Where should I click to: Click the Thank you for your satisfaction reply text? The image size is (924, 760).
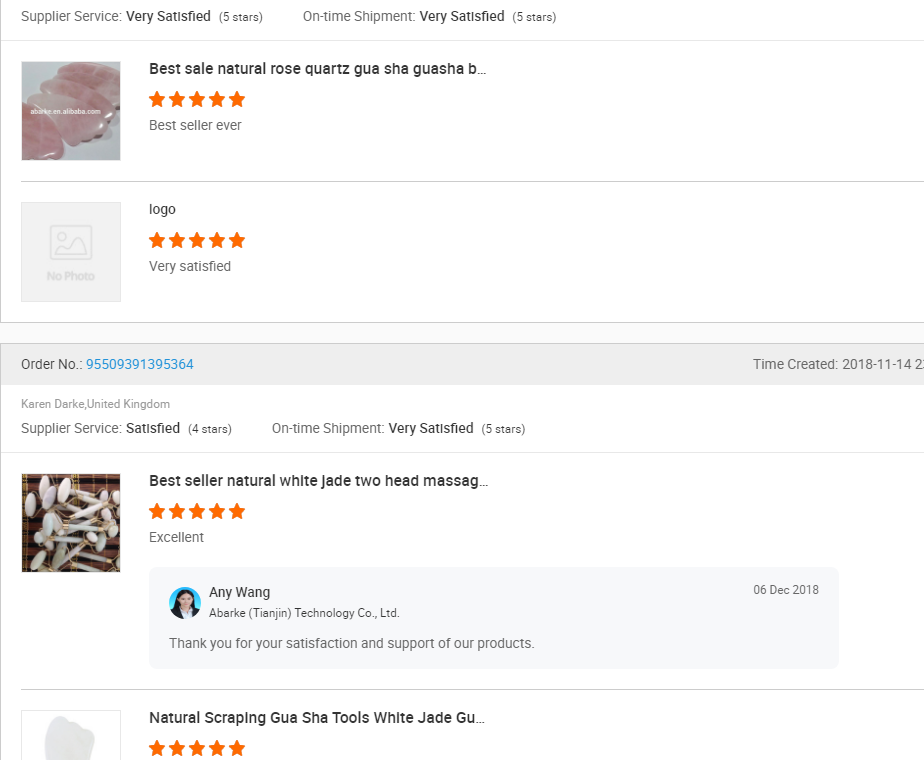click(x=352, y=643)
